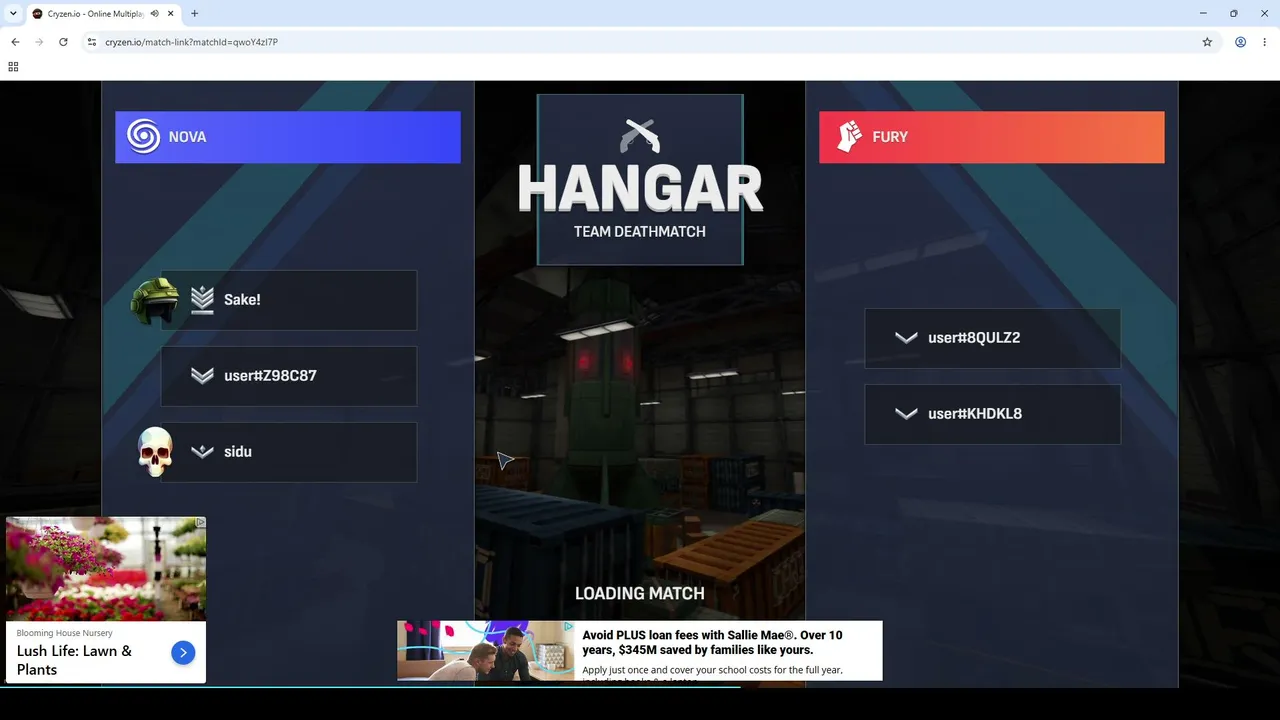Focus the address bar URL field
Image resolution: width=1280 pixels, height=720 pixels.
pyautogui.click(x=640, y=42)
